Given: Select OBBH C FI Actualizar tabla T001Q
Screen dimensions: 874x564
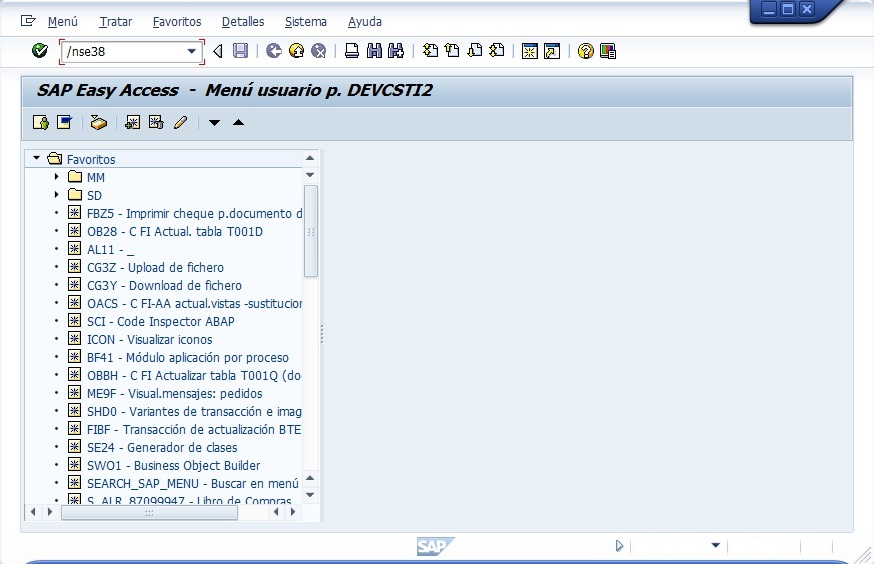Looking at the screenshot, I should (x=195, y=376).
